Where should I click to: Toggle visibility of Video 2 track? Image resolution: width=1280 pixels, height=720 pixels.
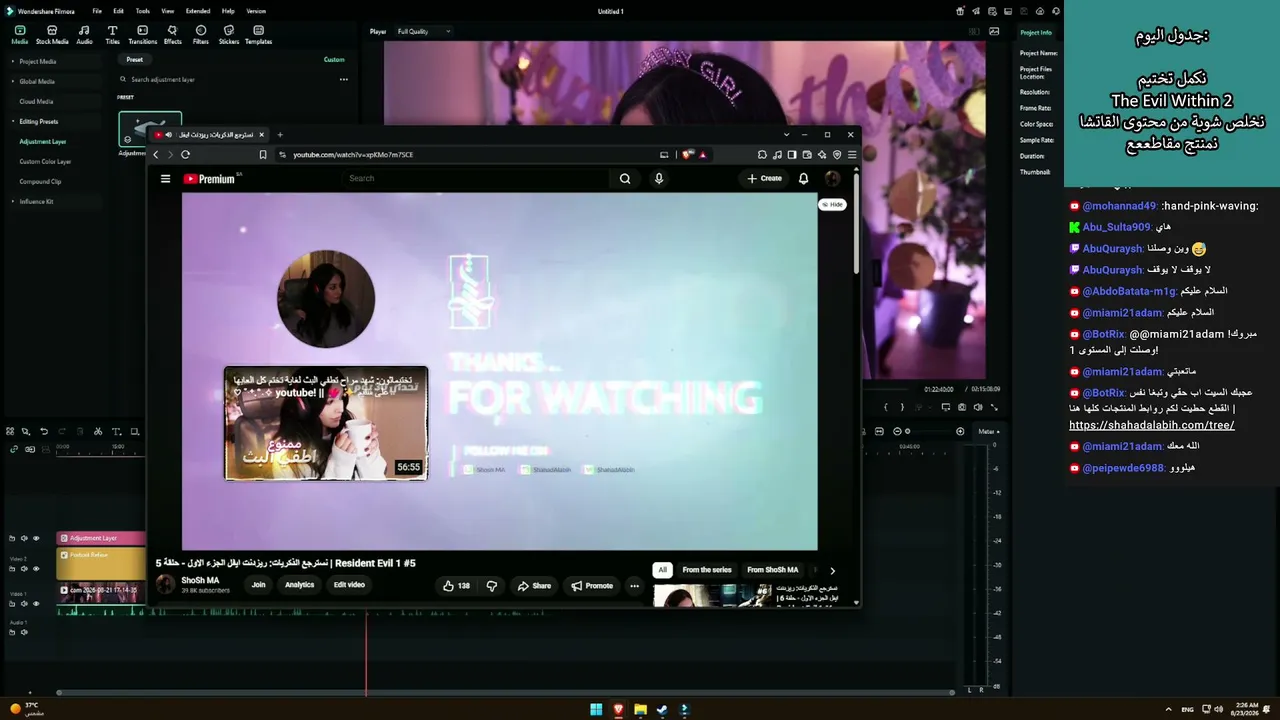click(x=36, y=569)
